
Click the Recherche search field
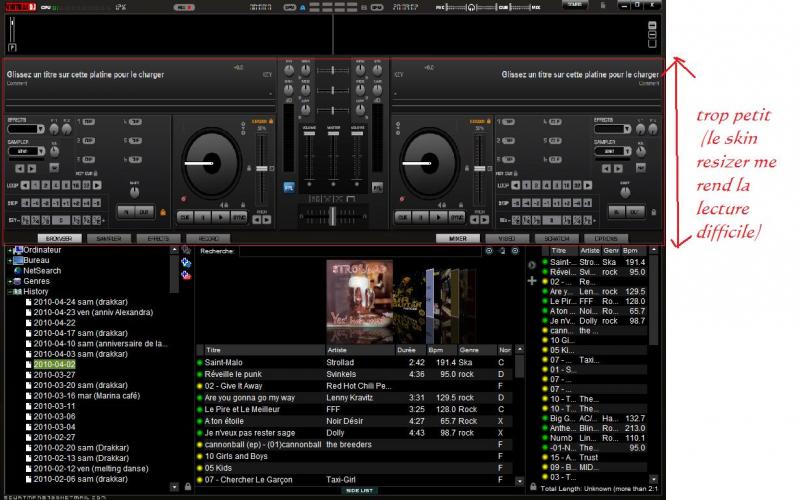click(360, 252)
